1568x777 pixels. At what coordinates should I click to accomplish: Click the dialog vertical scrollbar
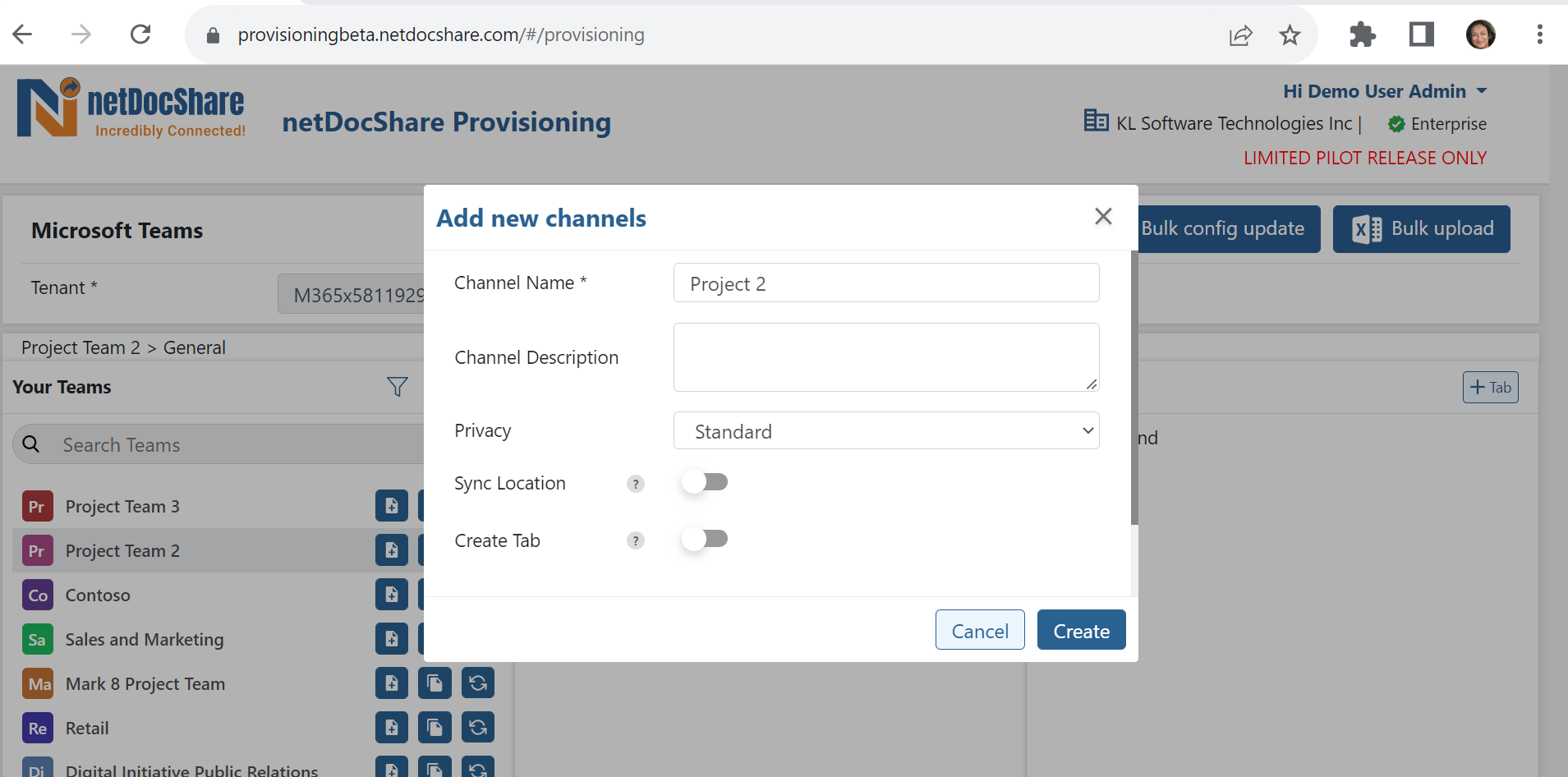click(x=1134, y=388)
